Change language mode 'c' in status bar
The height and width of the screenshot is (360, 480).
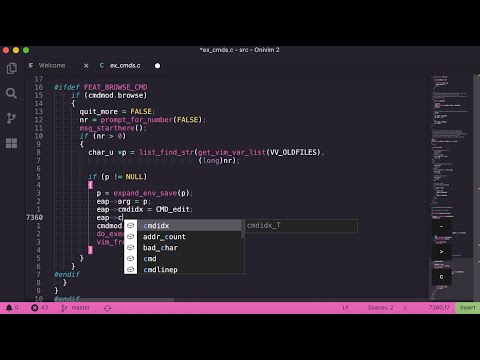pos(405,308)
